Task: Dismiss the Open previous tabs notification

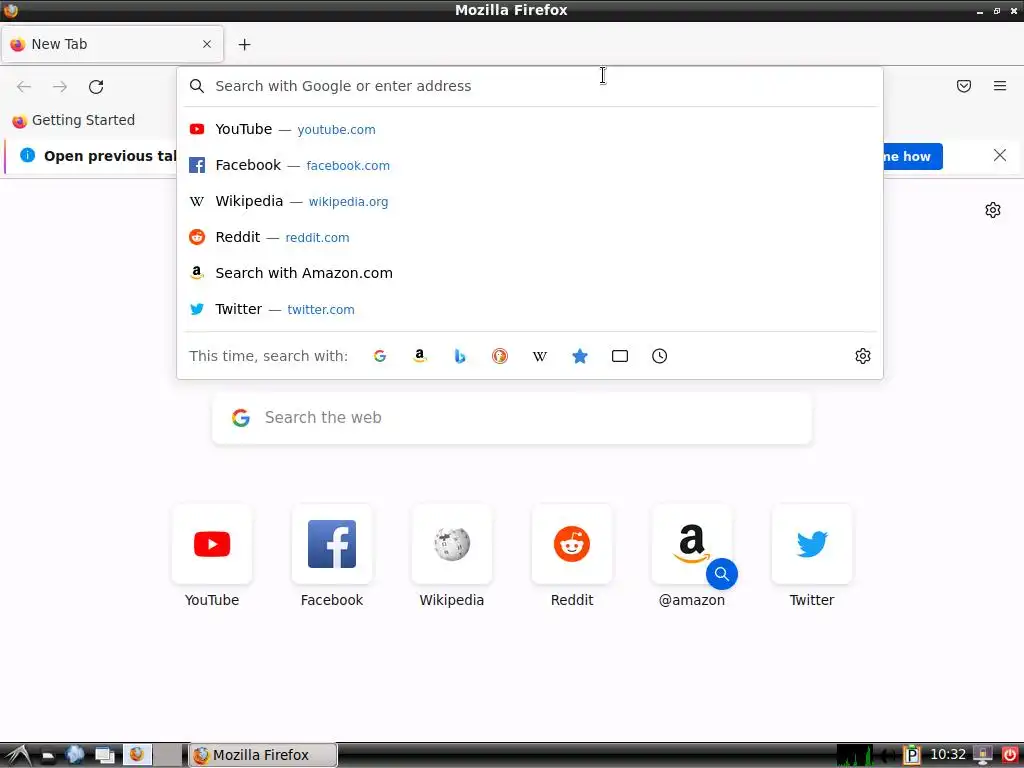Action: [x=1000, y=155]
